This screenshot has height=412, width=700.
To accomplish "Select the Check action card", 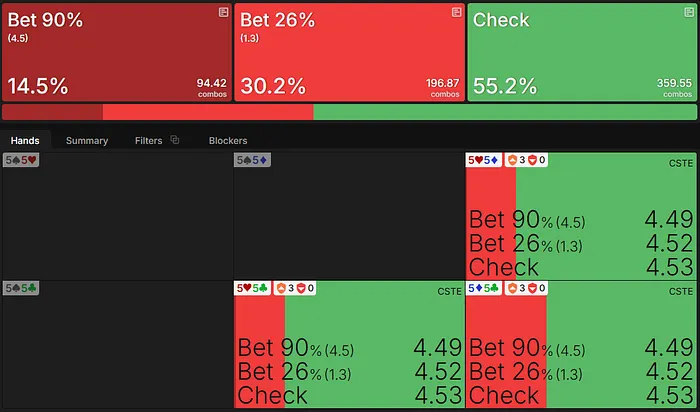I will (582, 52).
